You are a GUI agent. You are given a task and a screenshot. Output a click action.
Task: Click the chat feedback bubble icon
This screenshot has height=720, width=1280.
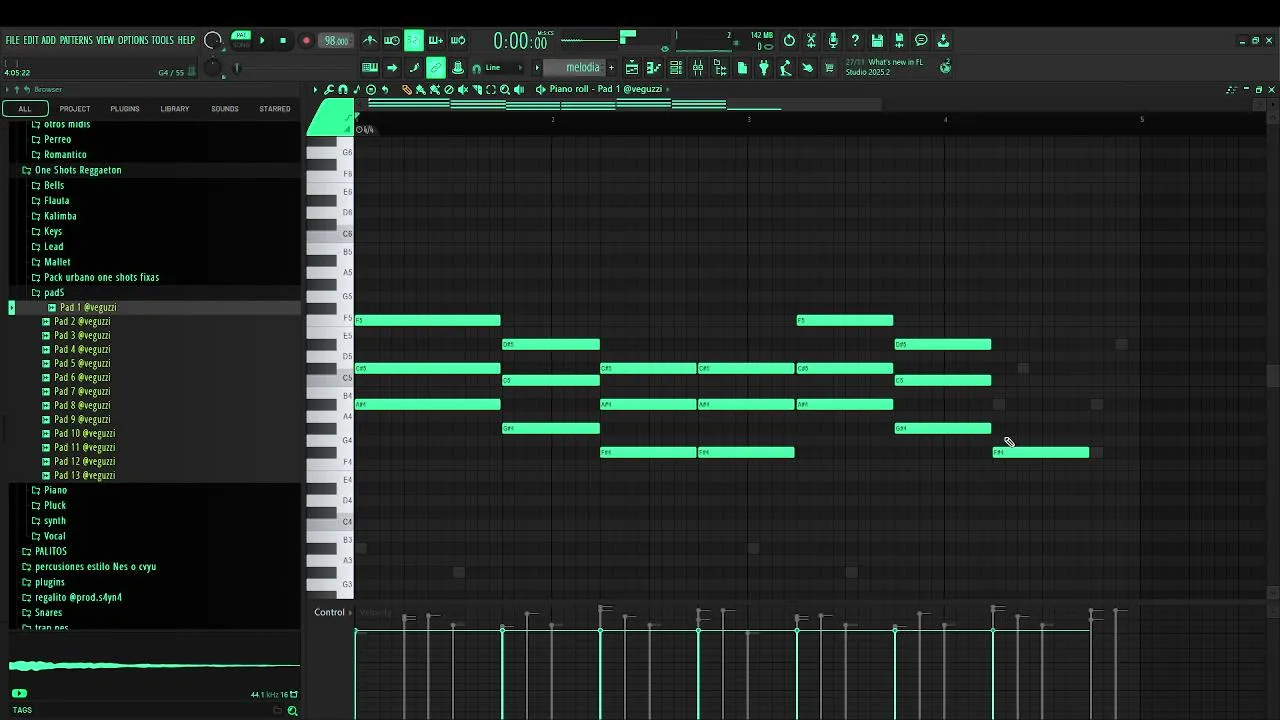(921, 41)
